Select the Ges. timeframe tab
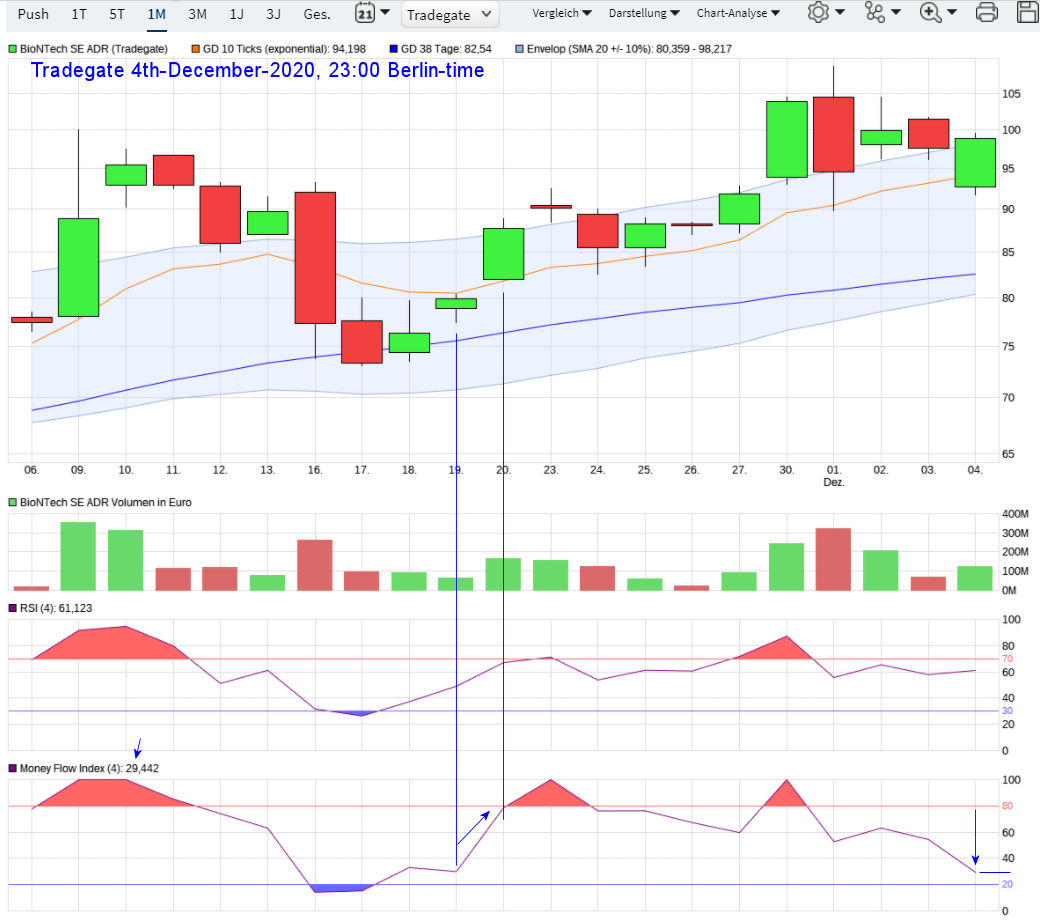This screenshot has height=922, width=1040. pyautogui.click(x=317, y=14)
